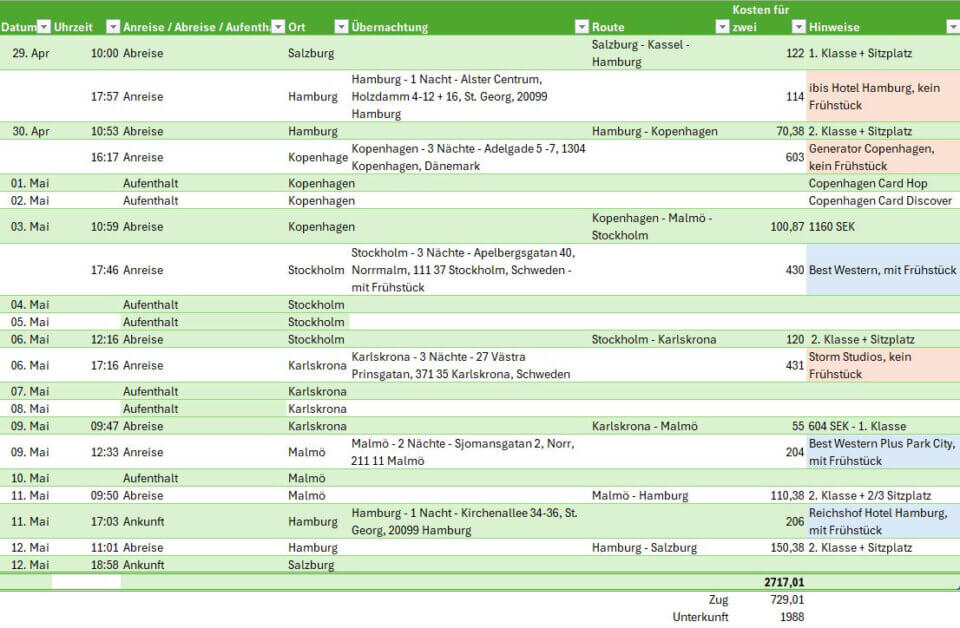960x628 pixels.
Task: Select the Malmö - Hamburg route cell
Action: click(x=660, y=496)
